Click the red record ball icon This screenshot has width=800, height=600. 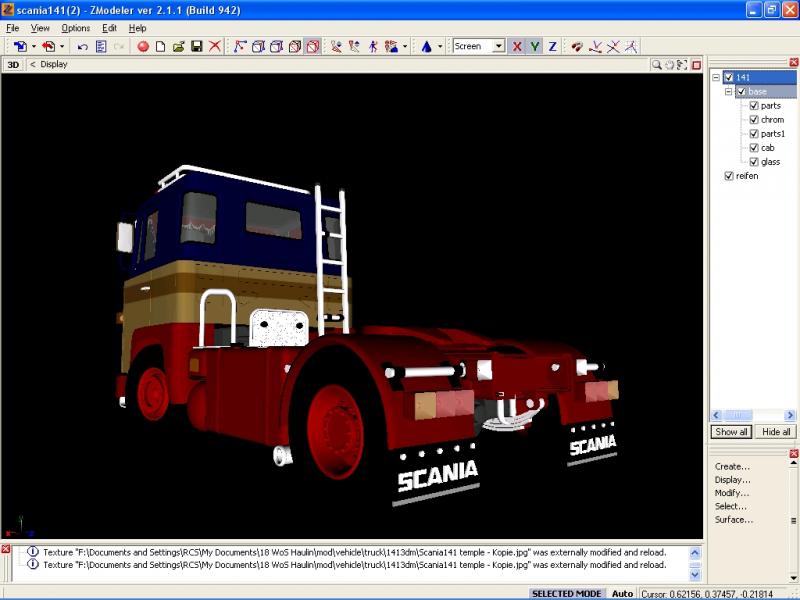pos(143,47)
